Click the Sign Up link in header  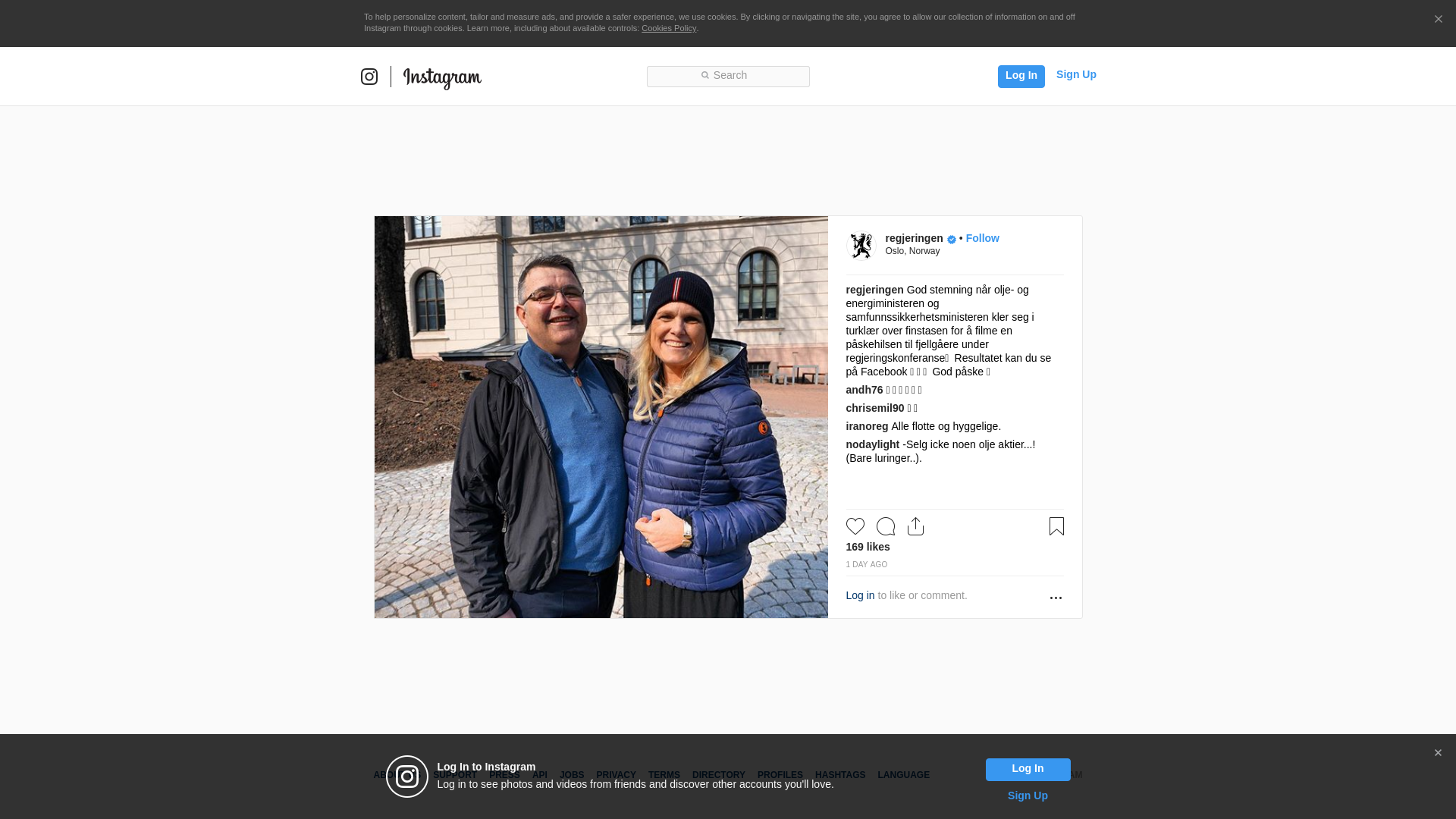click(x=1076, y=74)
